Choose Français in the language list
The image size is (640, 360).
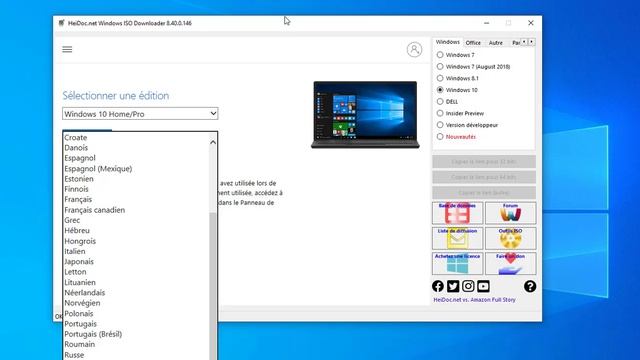(x=136, y=200)
